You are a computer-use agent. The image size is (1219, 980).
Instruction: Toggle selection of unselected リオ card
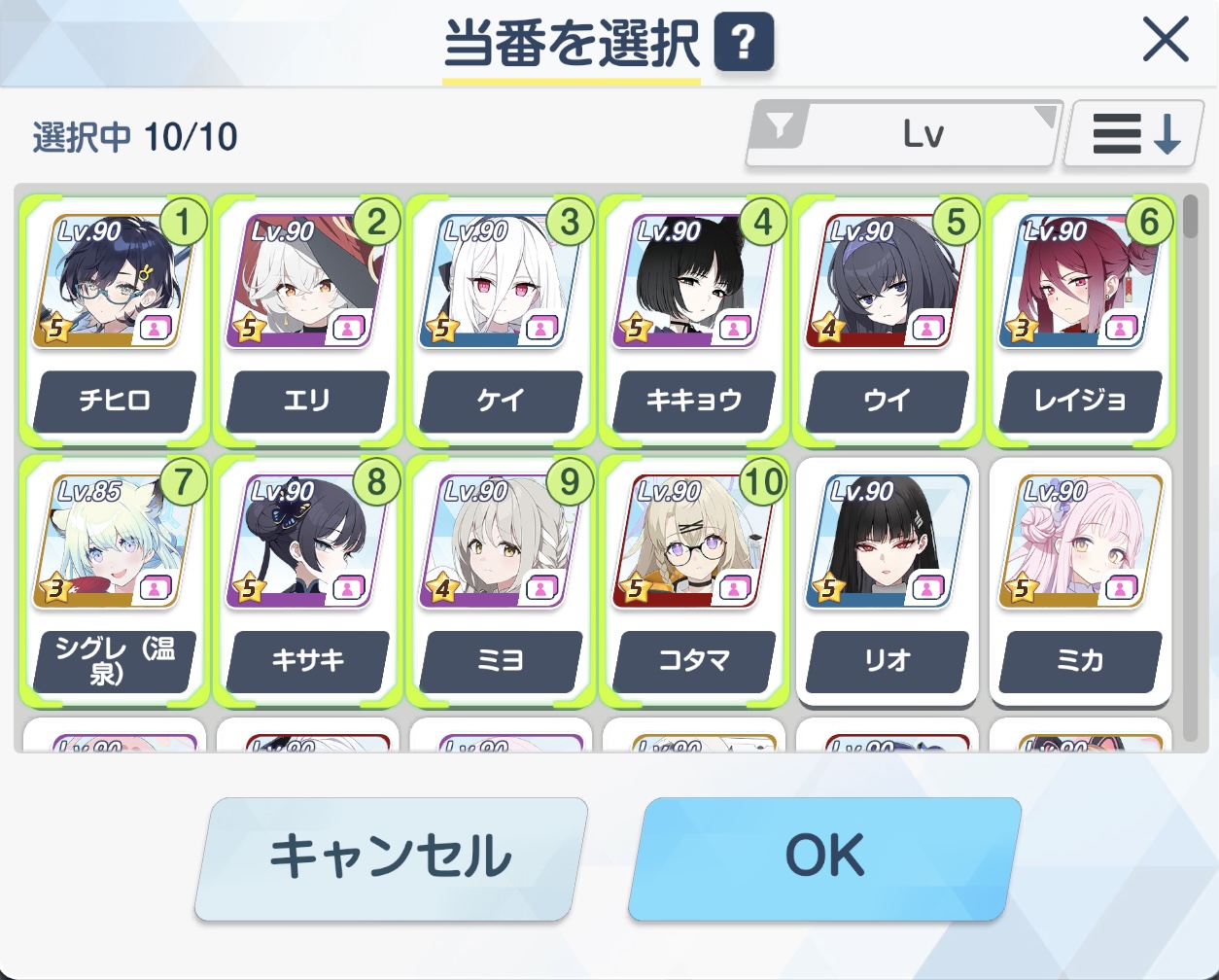pos(887,580)
